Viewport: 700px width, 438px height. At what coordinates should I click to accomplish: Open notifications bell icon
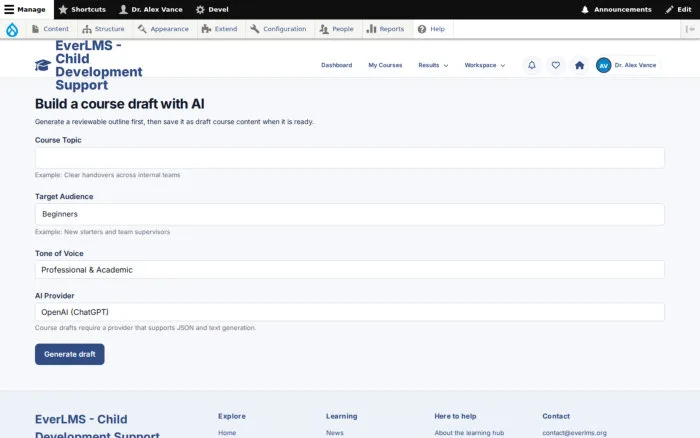click(532, 65)
